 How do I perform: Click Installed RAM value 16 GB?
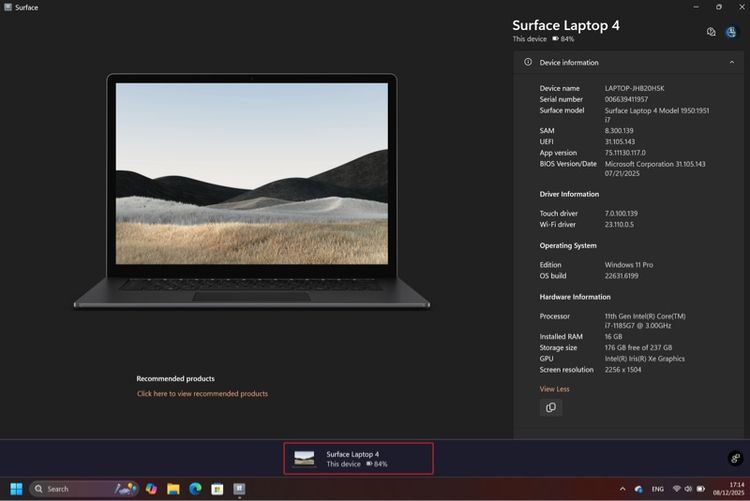613,336
